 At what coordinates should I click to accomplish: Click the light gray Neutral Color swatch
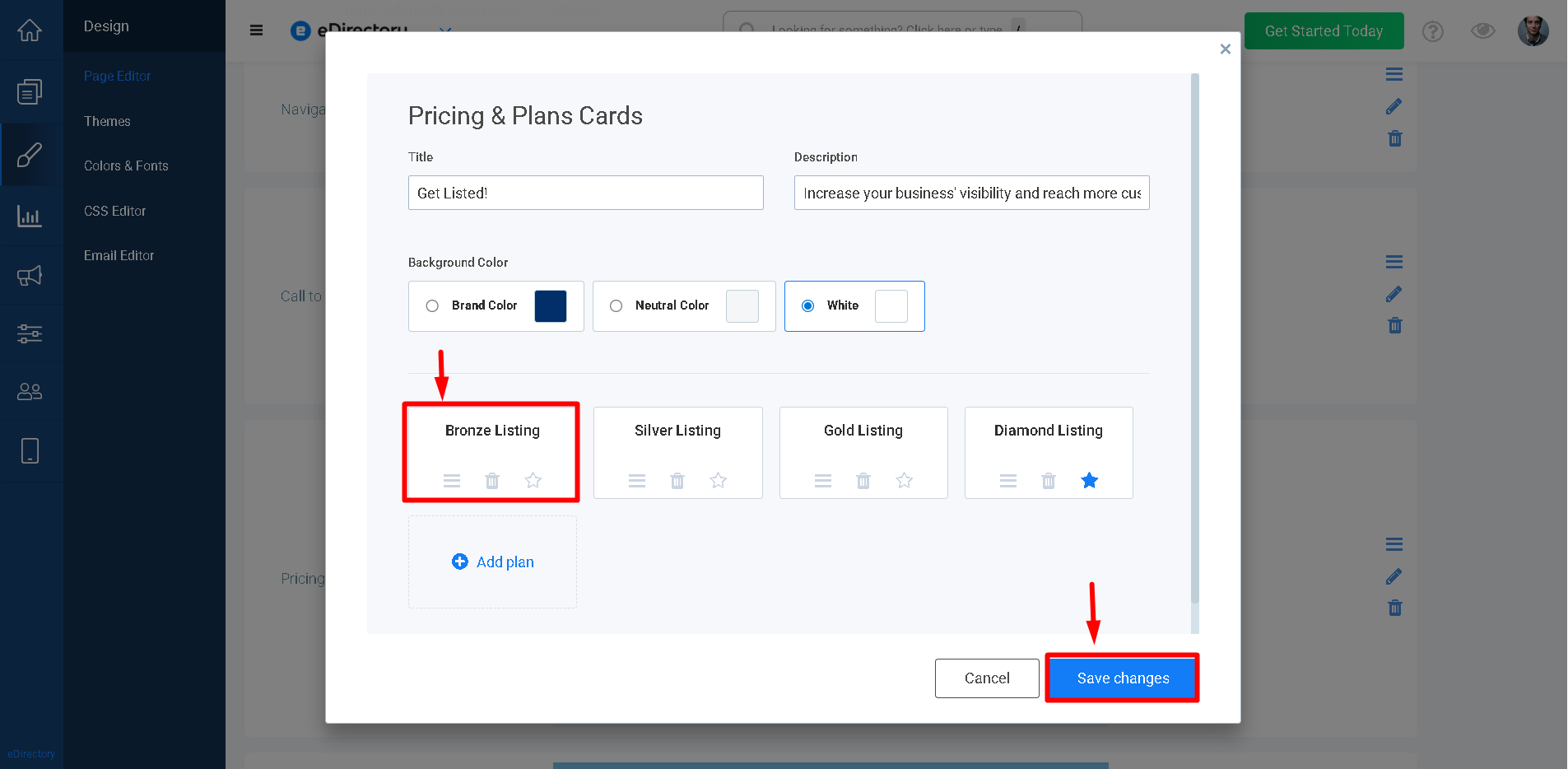742,306
